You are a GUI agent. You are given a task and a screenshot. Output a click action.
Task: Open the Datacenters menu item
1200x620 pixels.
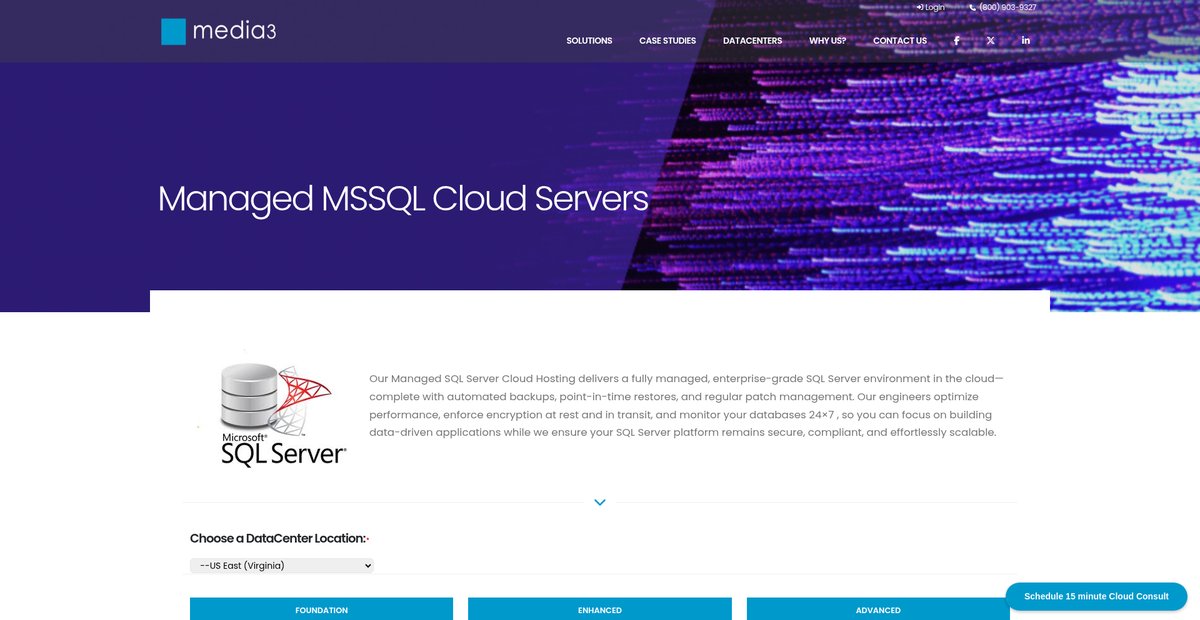(x=753, y=41)
